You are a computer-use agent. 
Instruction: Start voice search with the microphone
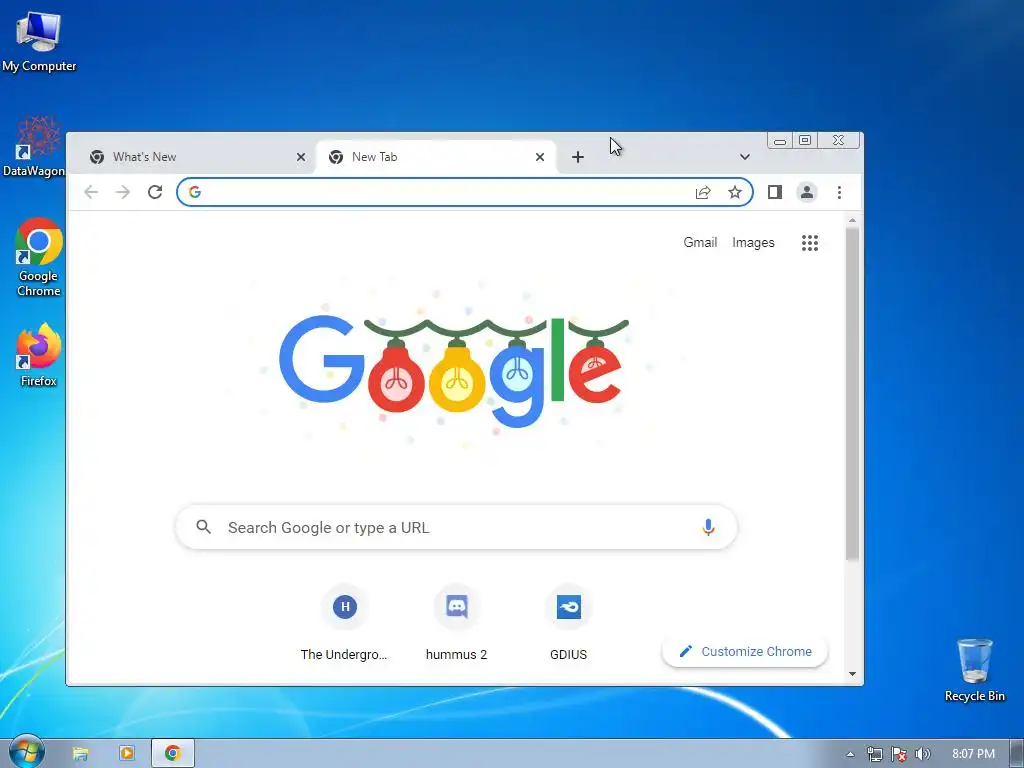[709, 527]
